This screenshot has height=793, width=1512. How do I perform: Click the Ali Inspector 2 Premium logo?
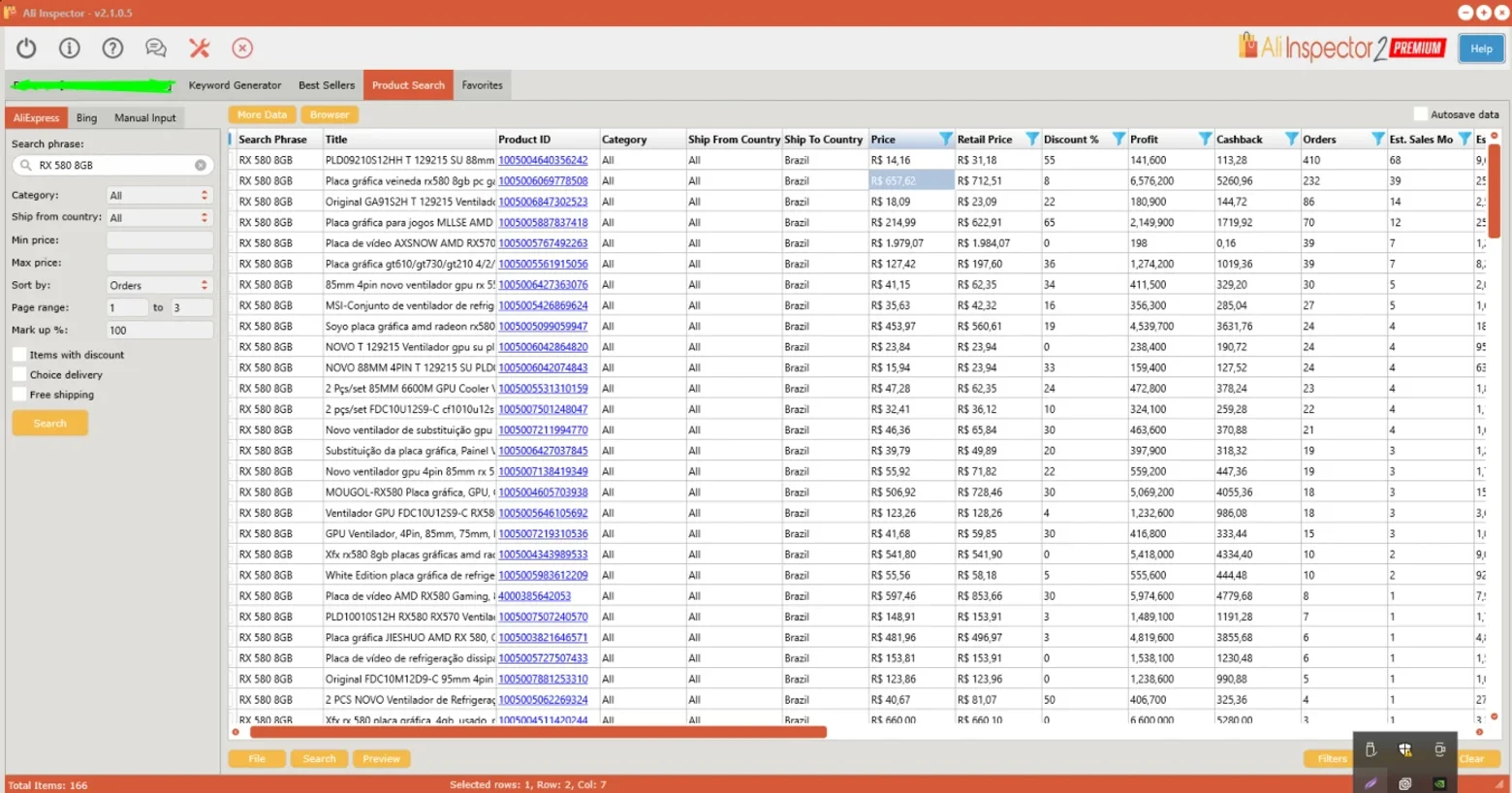tap(1342, 48)
